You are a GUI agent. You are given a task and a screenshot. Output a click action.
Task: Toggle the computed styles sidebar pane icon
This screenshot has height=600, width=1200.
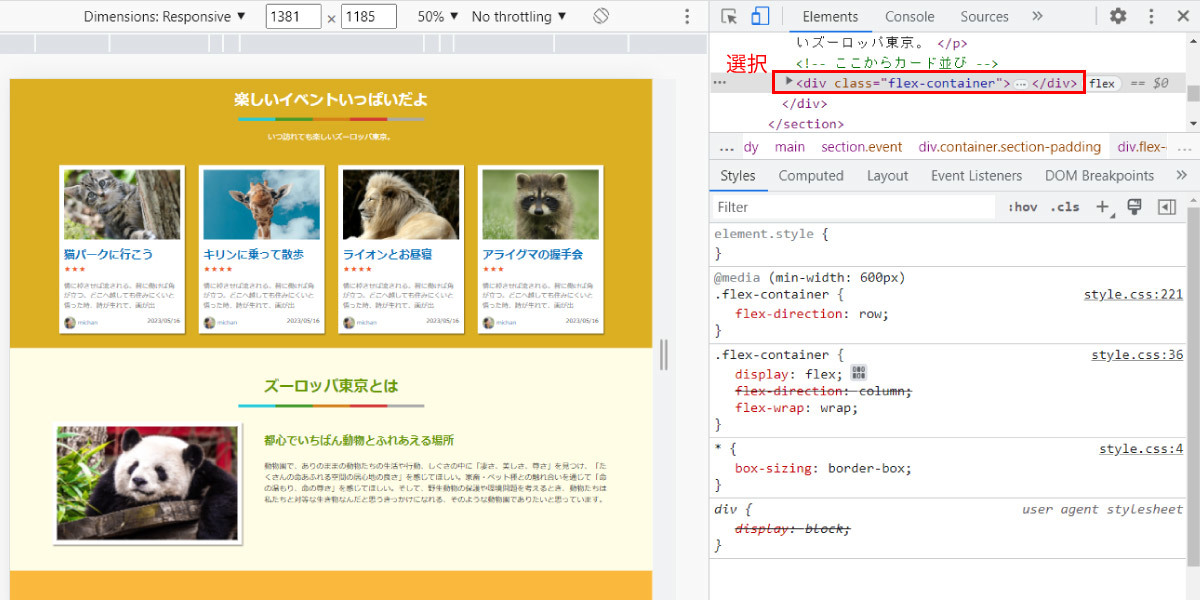pyautogui.click(x=1166, y=207)
